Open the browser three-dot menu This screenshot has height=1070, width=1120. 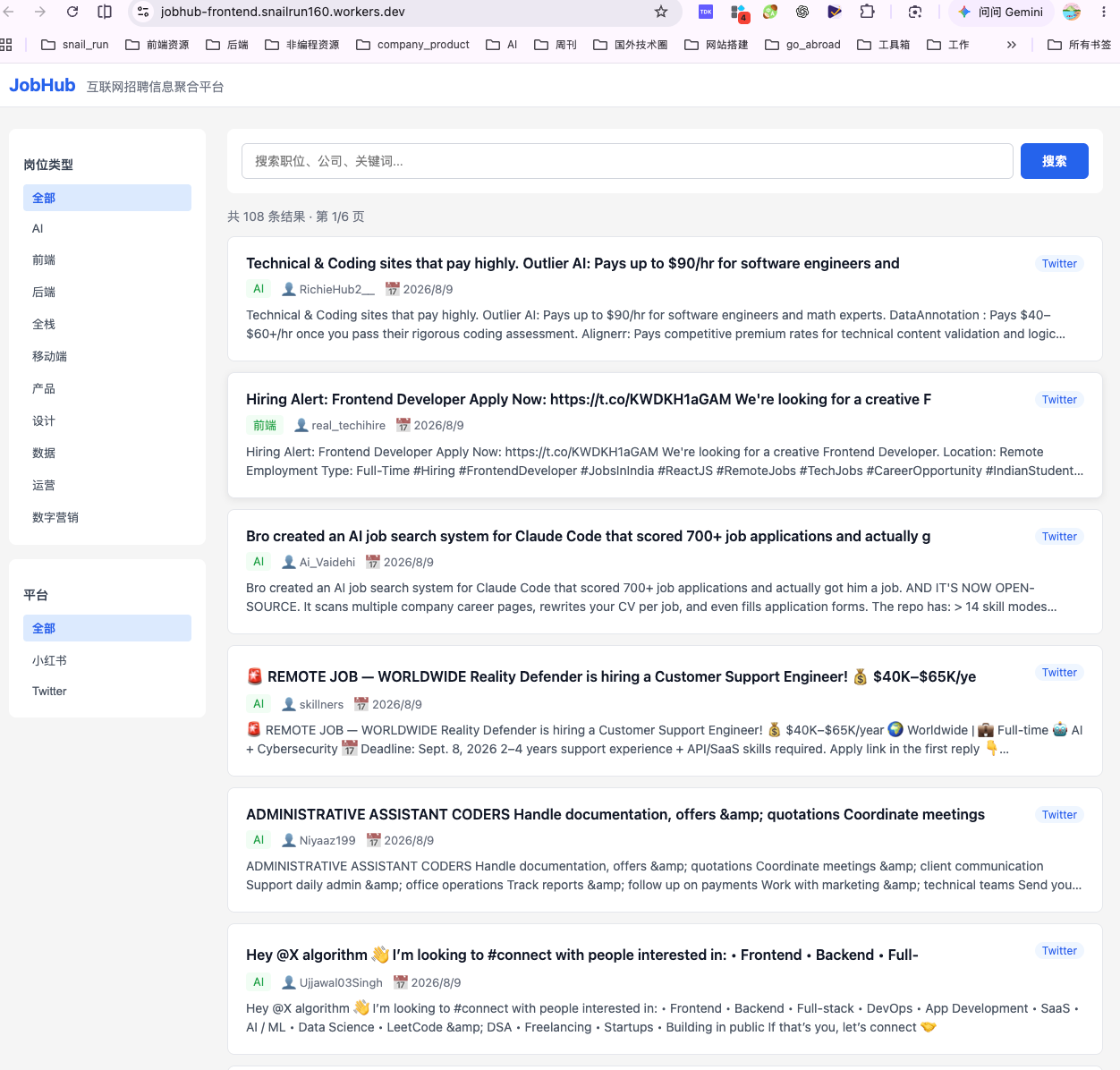[x=1104, y=12]
